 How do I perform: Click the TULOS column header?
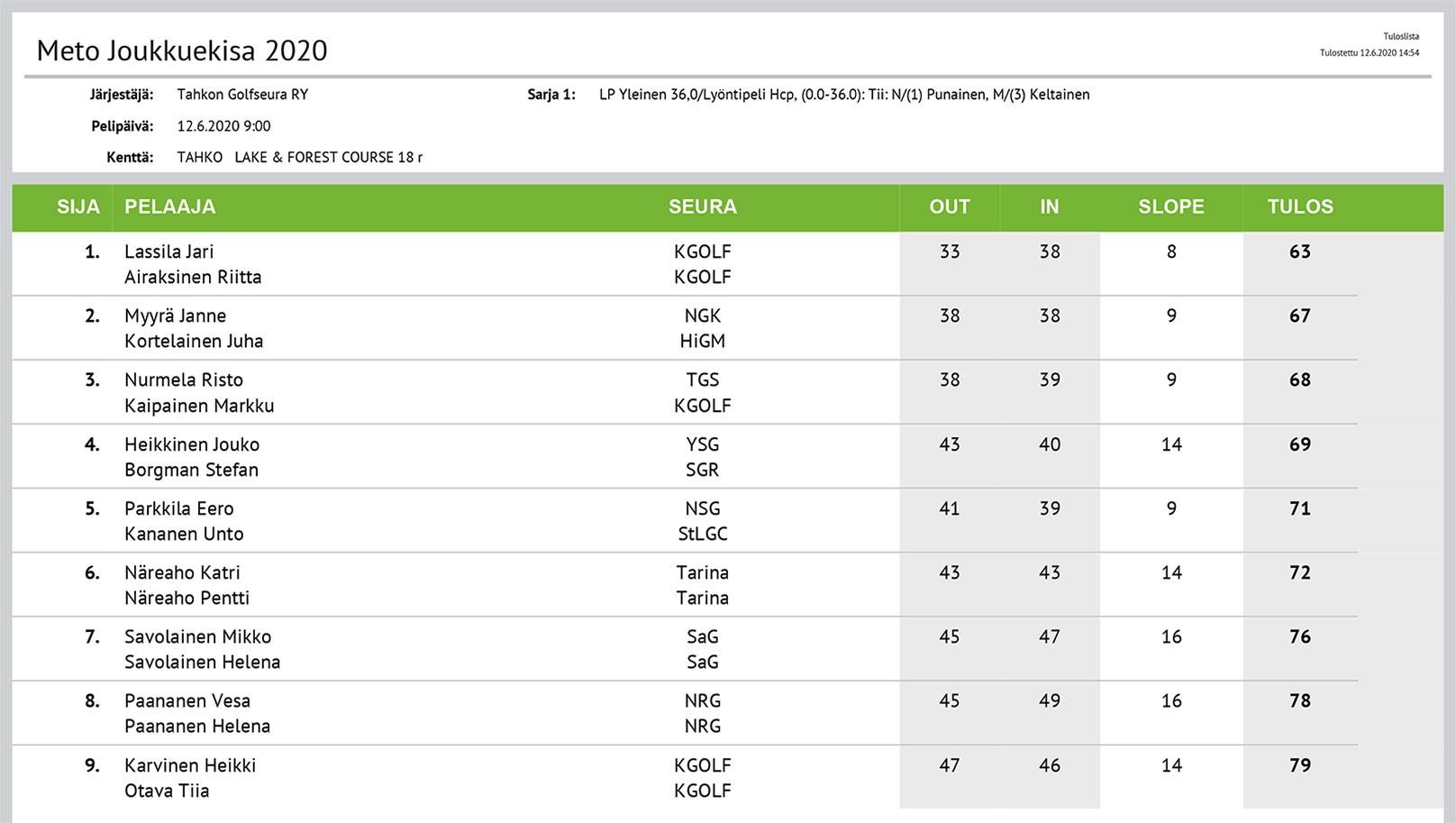pos(1300,206)
